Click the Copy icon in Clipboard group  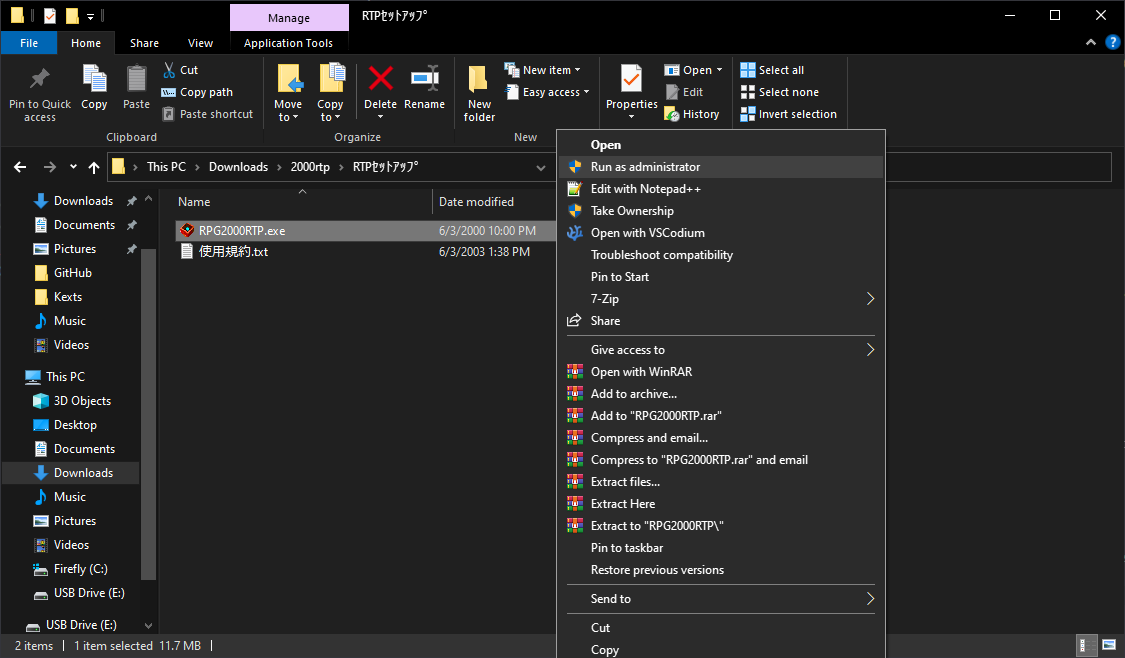pos(94,80)
